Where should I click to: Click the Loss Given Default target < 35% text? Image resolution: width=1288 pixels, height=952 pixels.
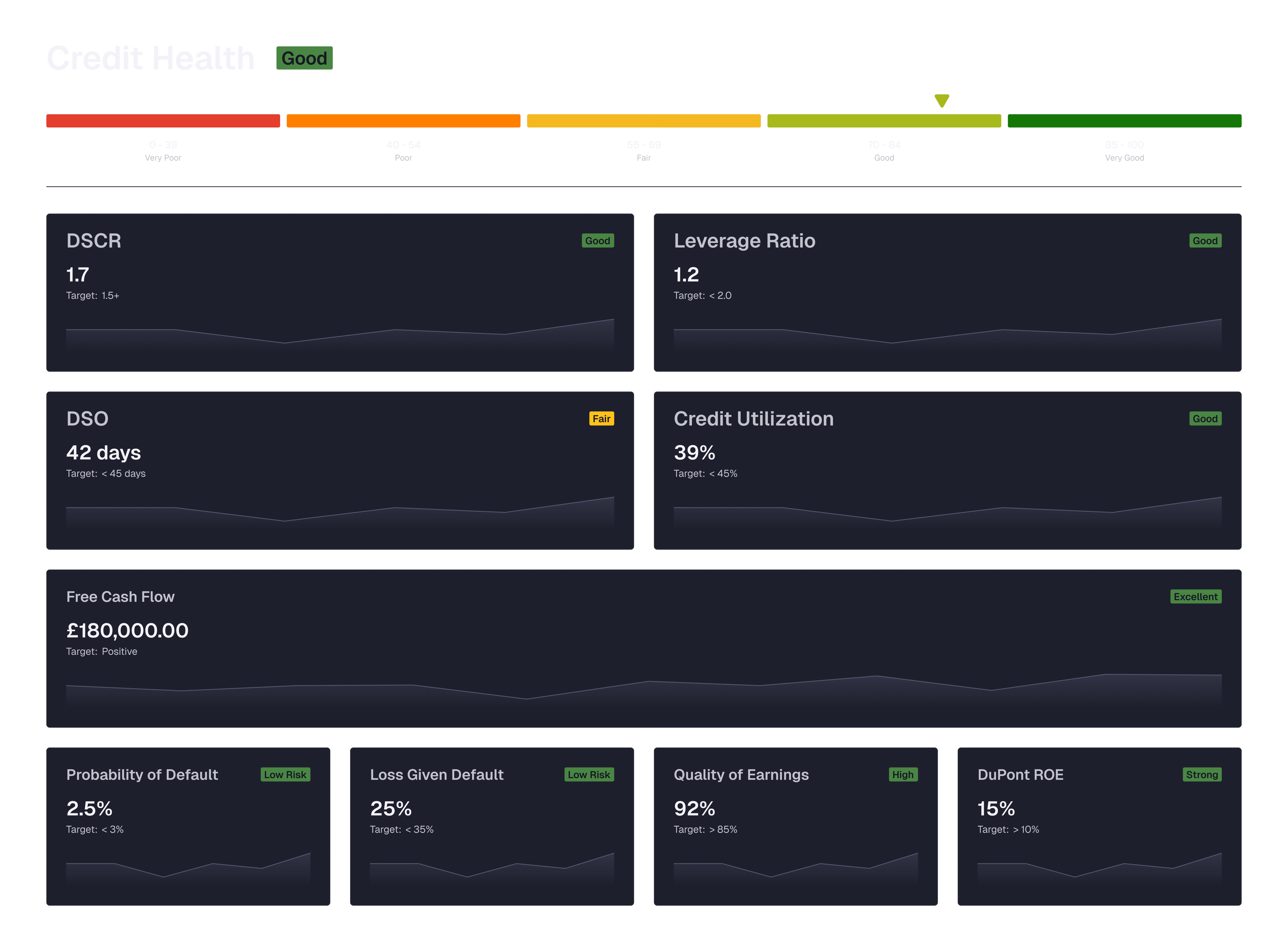402,830
